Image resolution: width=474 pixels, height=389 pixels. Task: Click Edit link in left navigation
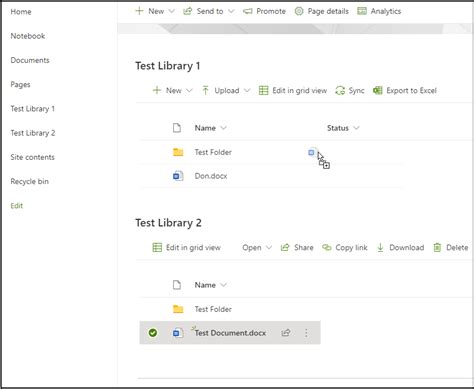[x=17, y=206]
